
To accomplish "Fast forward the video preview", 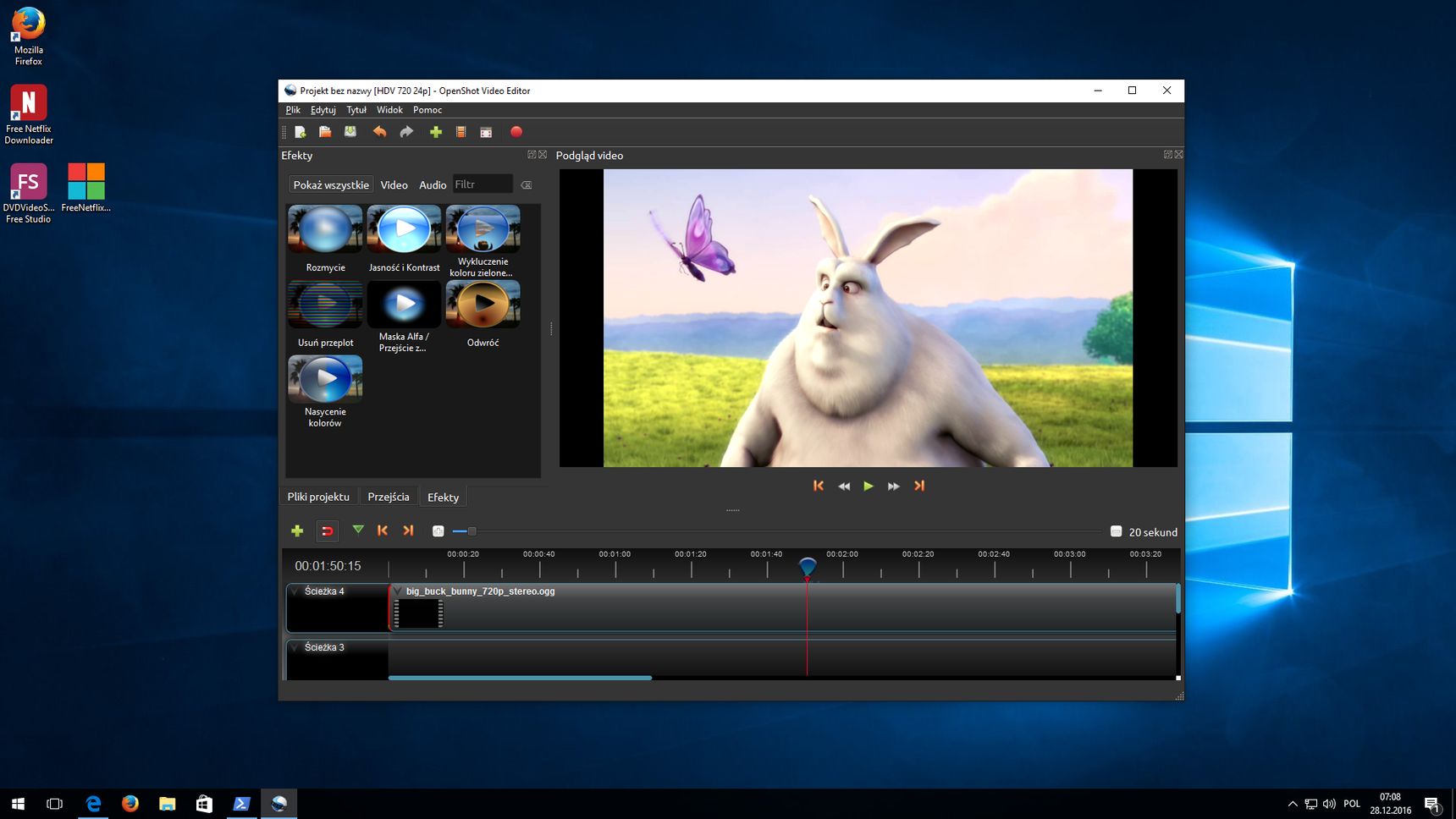I will [x=893, y=486].
